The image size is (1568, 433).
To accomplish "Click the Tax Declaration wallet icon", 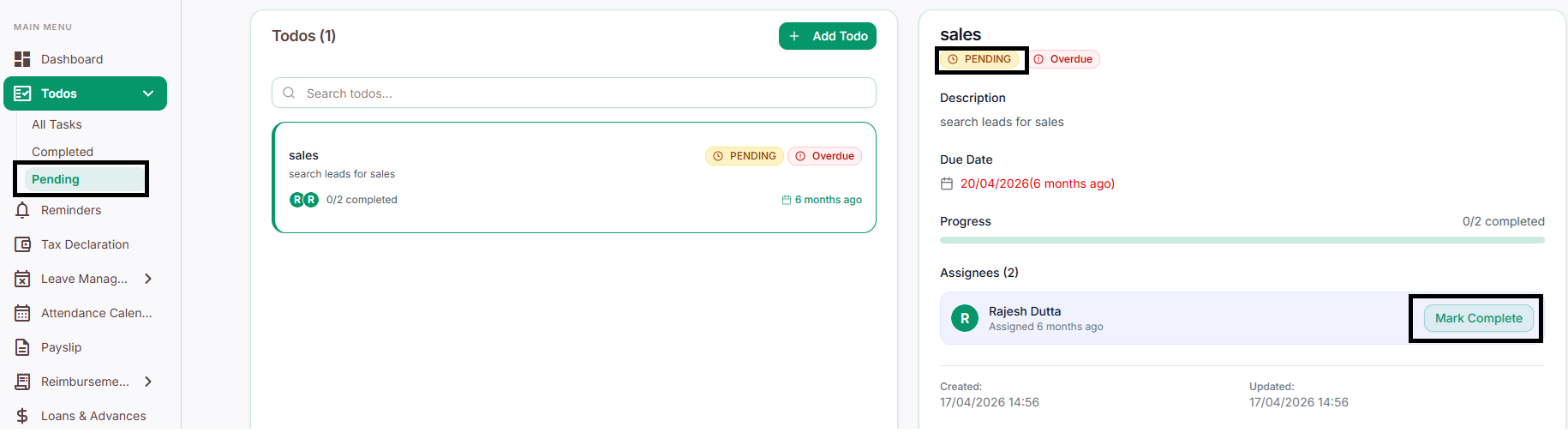I will [22, 244].
